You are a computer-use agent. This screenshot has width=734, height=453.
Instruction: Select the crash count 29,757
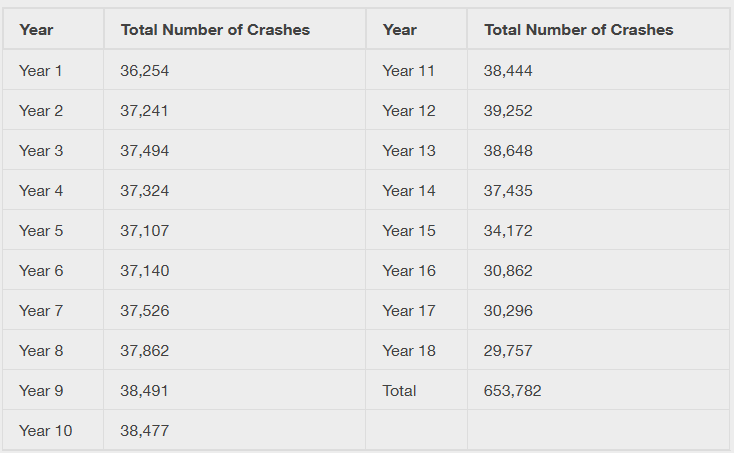(508, 351)
